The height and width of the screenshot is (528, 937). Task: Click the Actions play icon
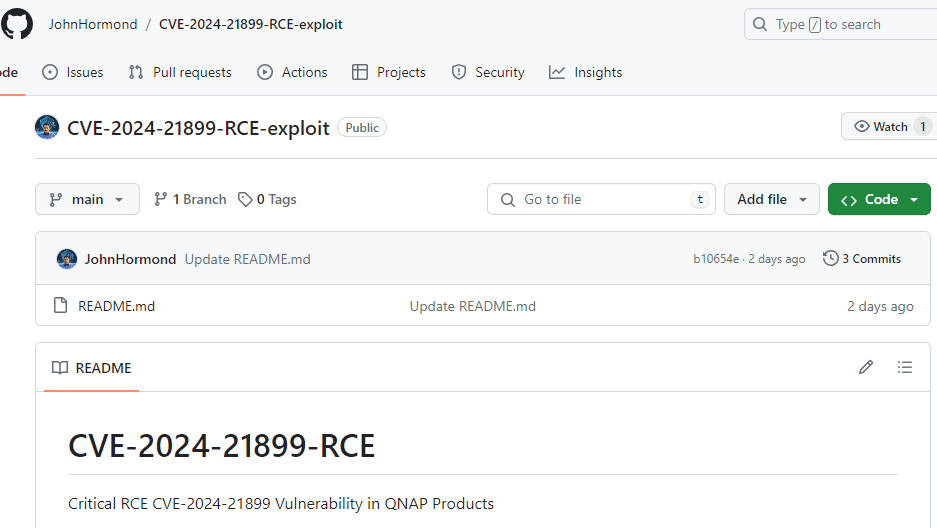(265, 72)
